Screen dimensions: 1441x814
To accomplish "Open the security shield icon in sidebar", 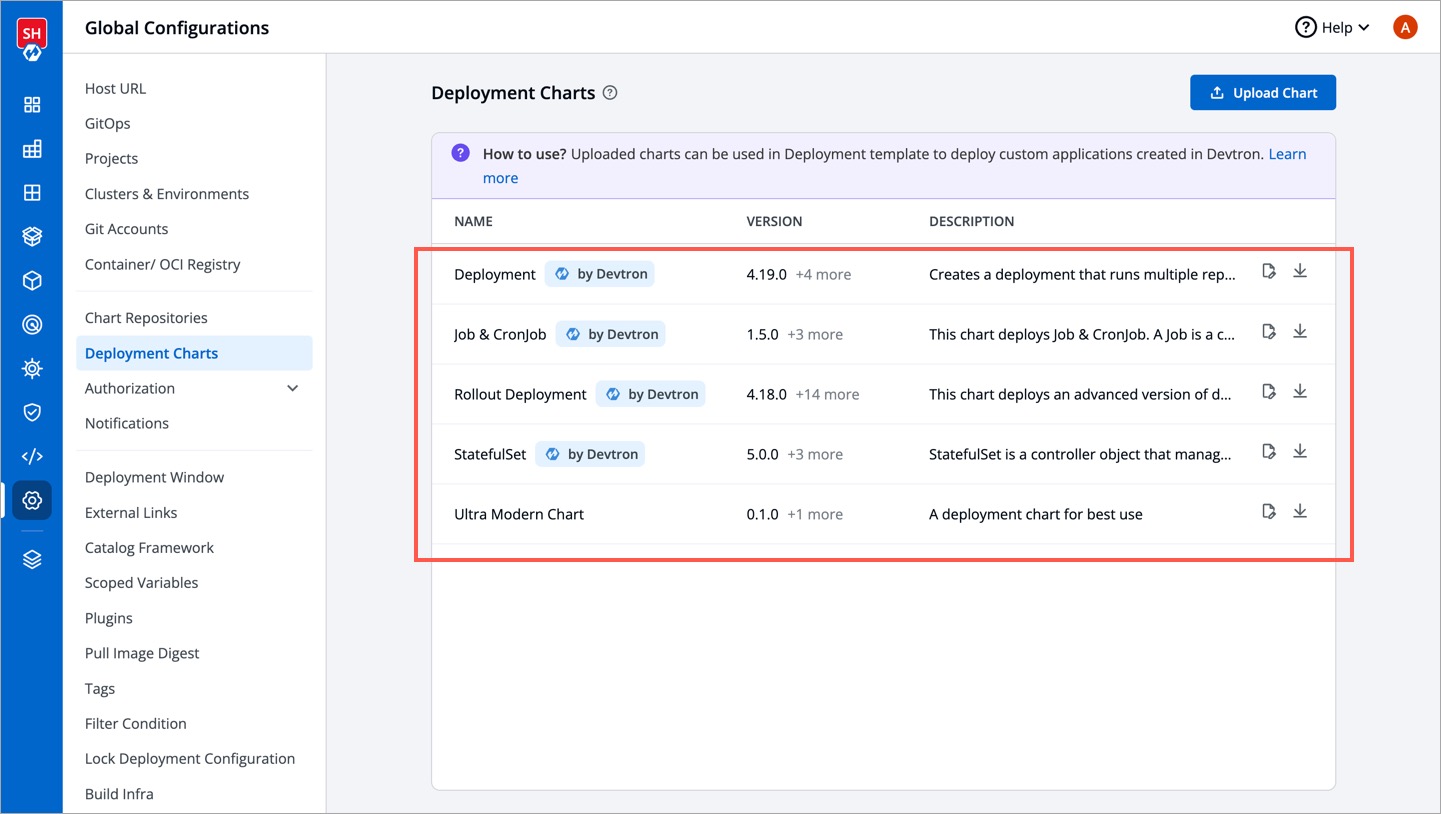I will click(x=32, y=412).
